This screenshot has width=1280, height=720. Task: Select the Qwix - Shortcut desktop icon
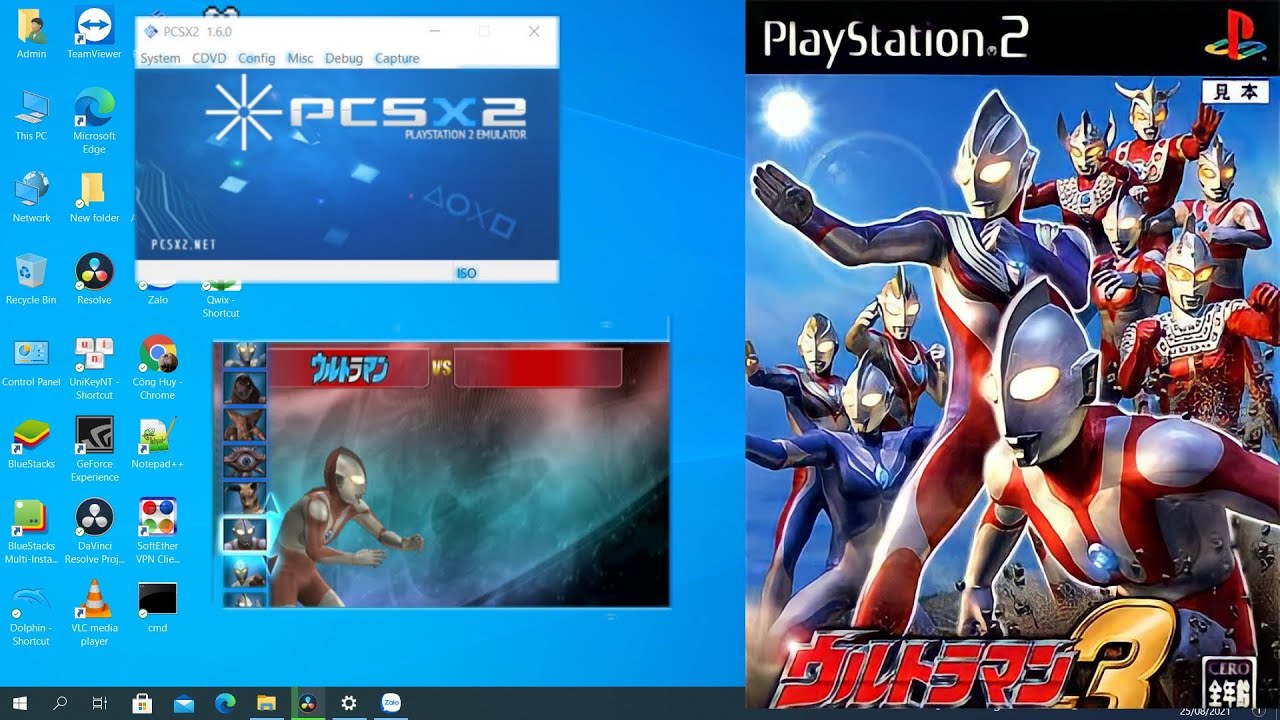click(x=221, y=298)
